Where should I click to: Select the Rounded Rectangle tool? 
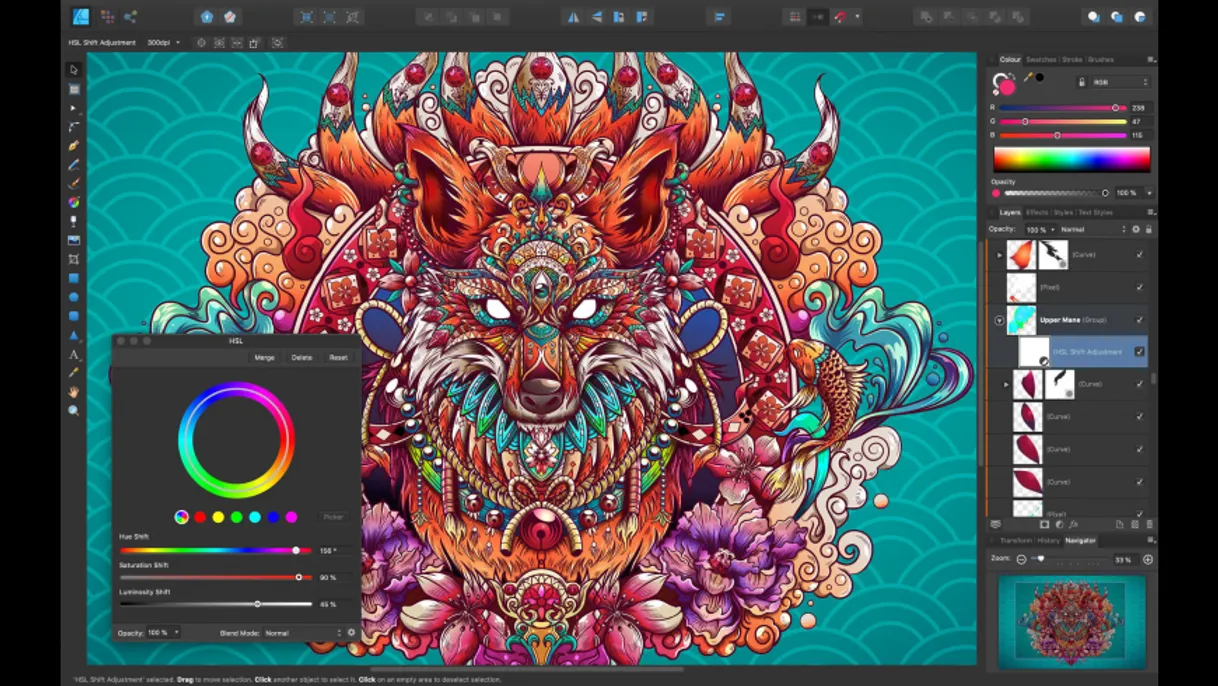[x=74, y=316]
